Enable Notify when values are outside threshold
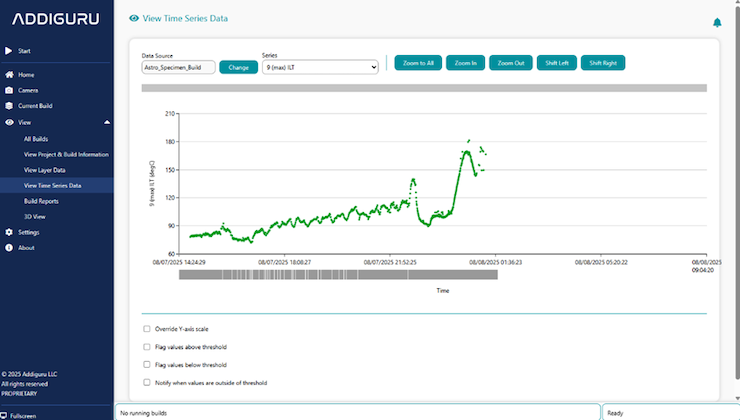Viewport: 740px width, 420px height. coord(147,382)
